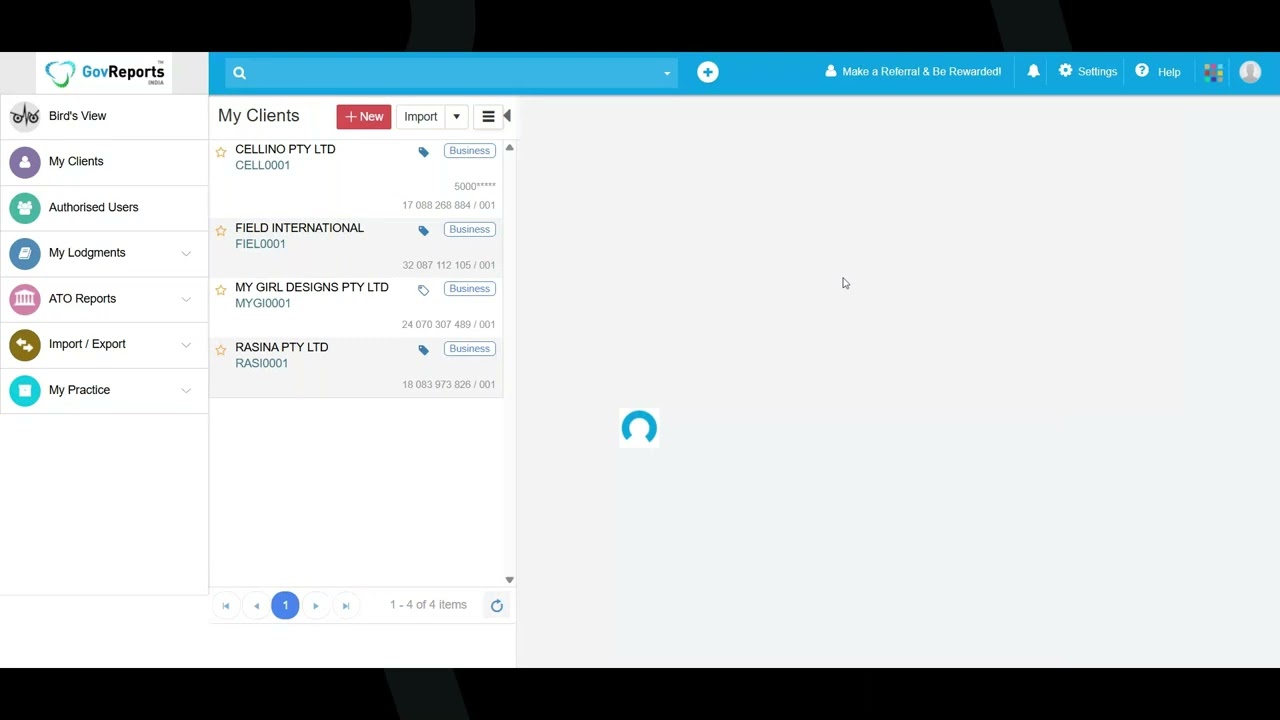
Task: Click the tag icon for CELLINO PTY LTD
Action: (423, 152)
